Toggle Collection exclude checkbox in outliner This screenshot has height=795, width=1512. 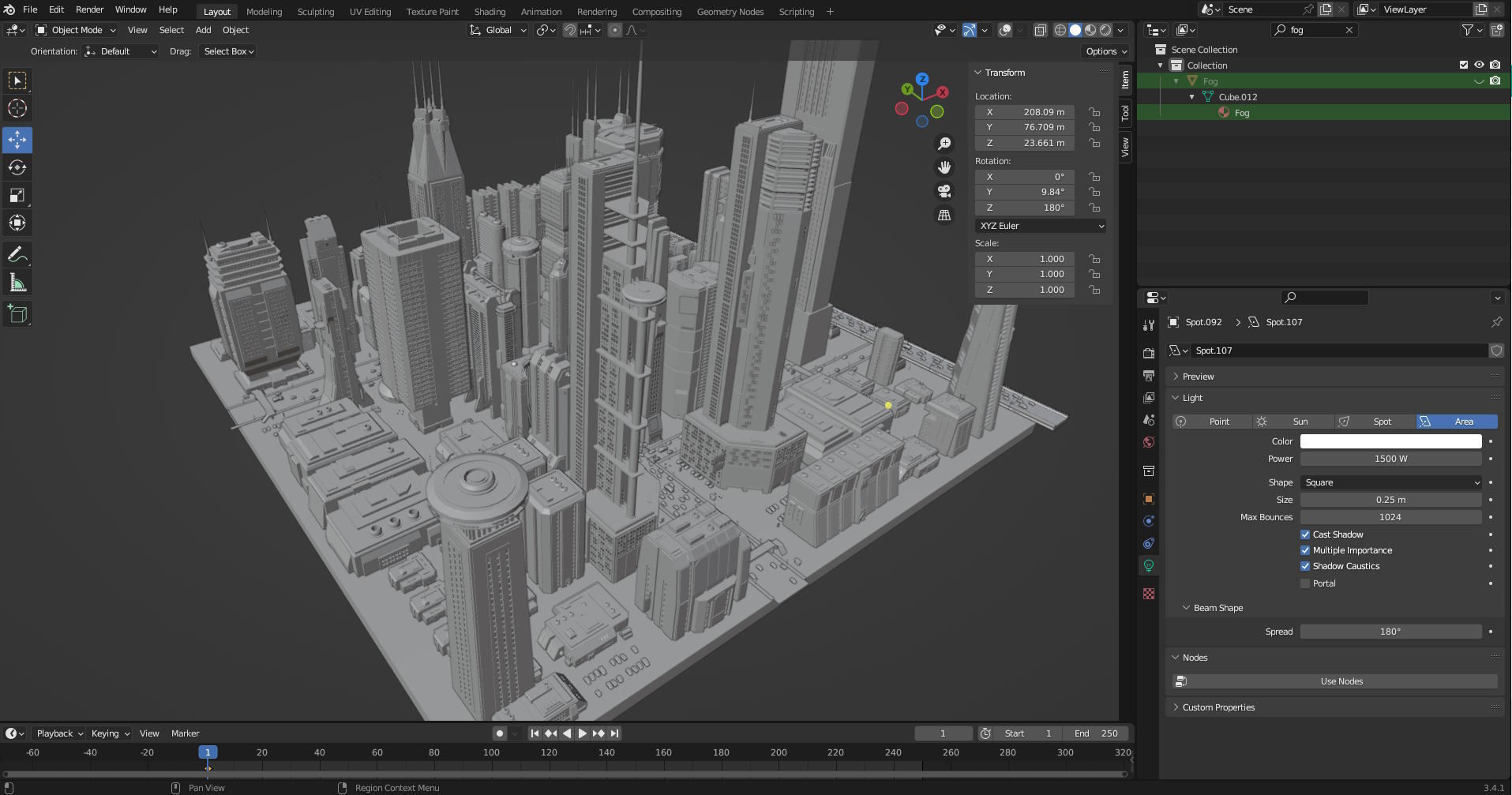coord(1463,66)
